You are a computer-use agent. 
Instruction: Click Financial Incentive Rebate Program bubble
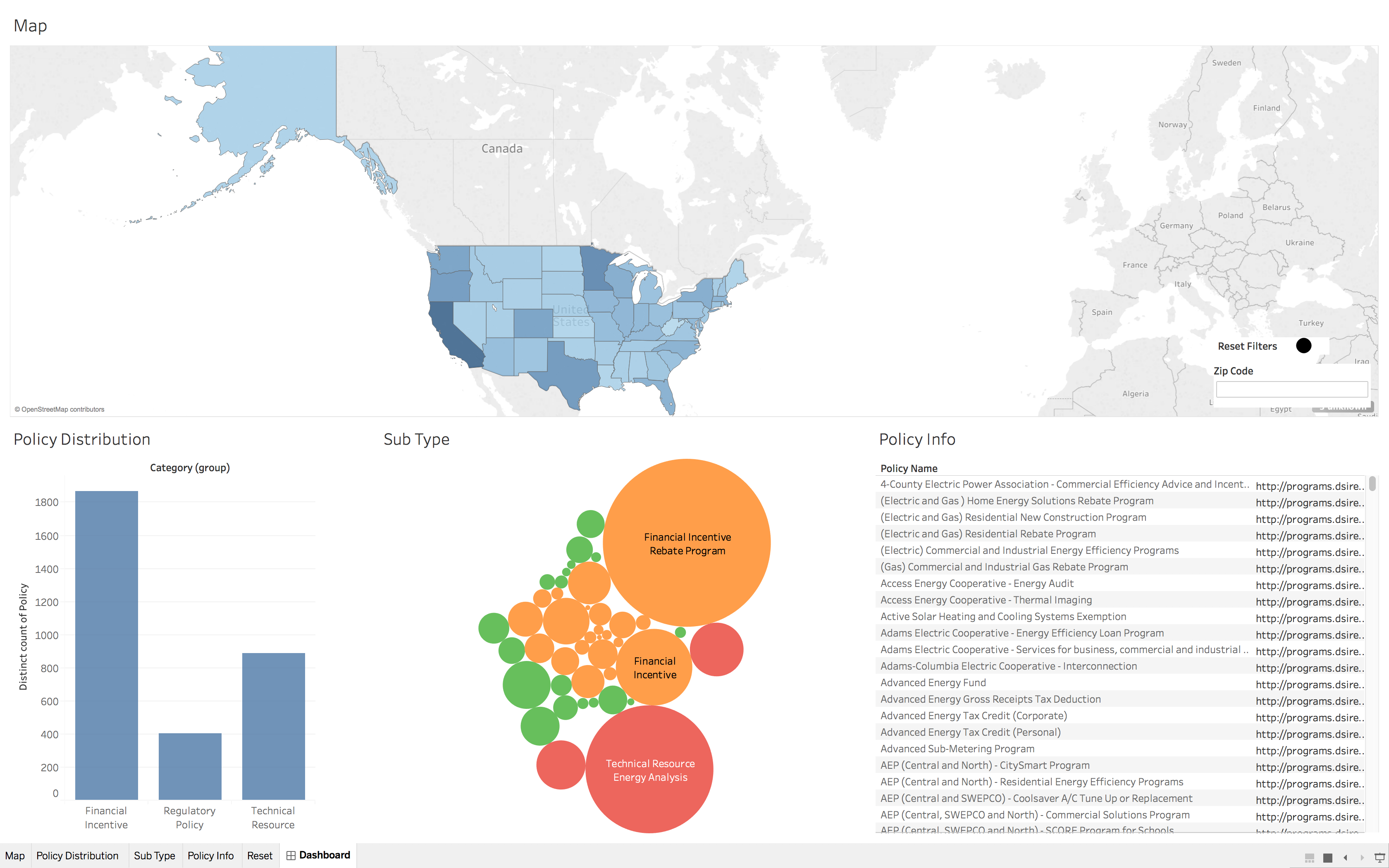pyautogui.click(x=687, y=542)
